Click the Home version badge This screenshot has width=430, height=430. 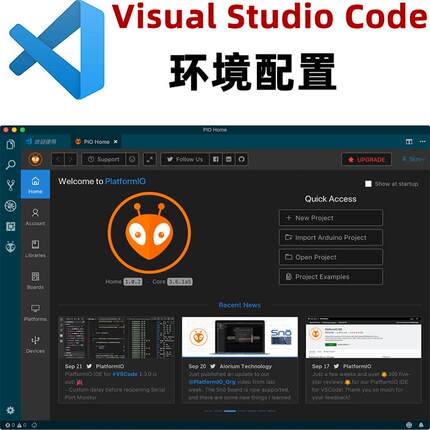pos(133,282)
